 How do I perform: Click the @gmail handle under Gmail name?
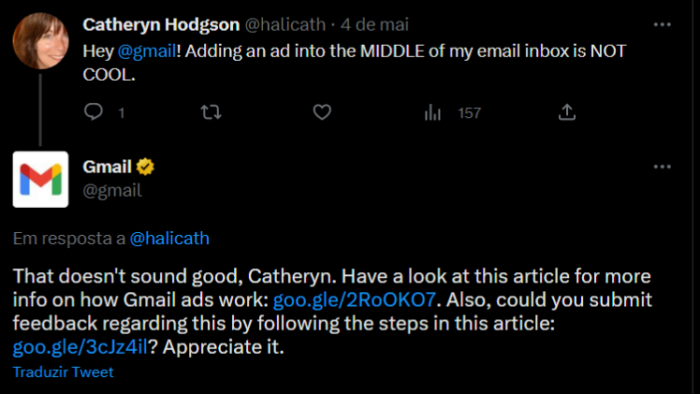click(112, 191)
